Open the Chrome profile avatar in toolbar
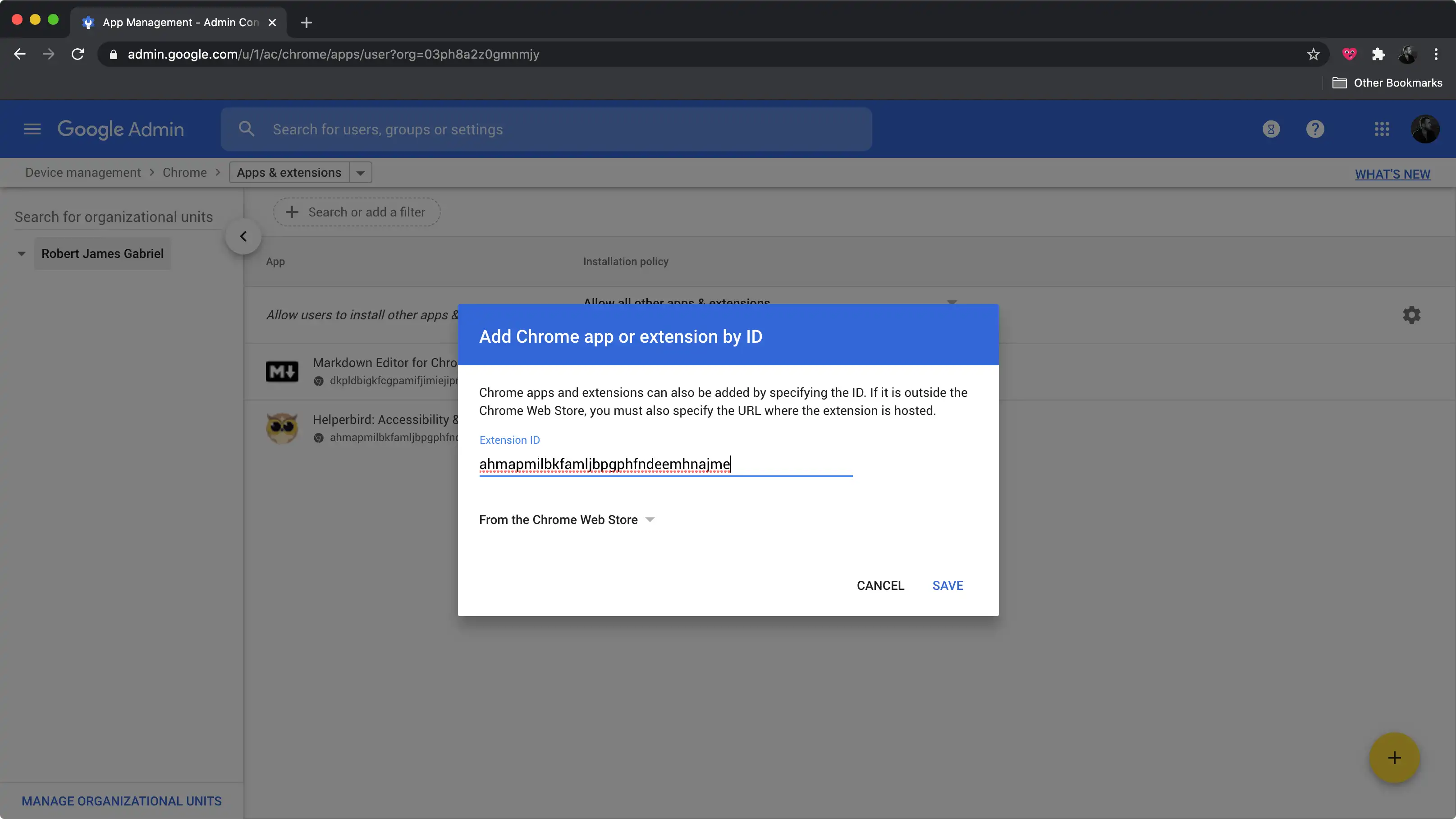Screen dimensions: 1456x819 tap(1407, 54)
